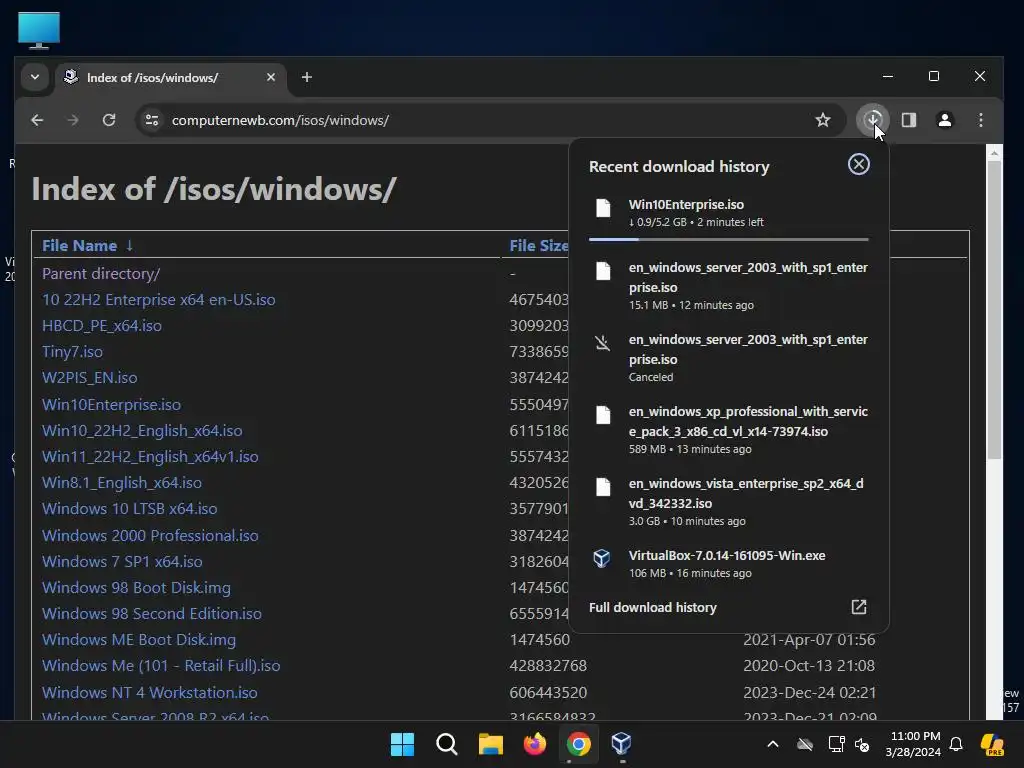Open VirtualBox from the taskbar
The height and width of the screenshot is (768, 1024).
pos(621,744)
